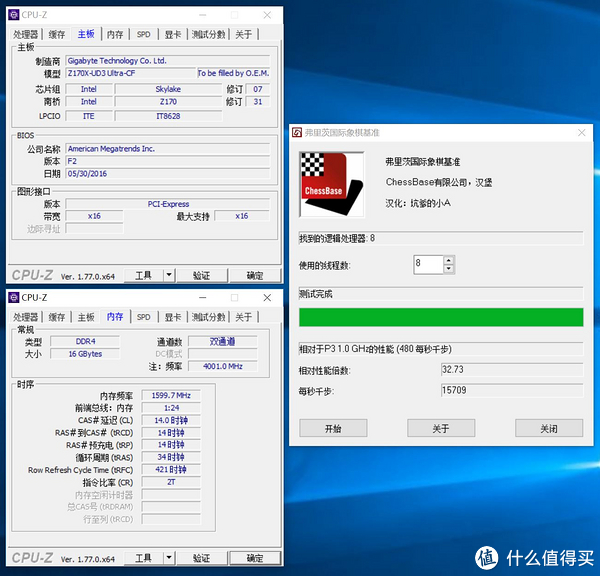The height and width of the screenshot is (576, 600).
Task: Click the ChessBase logo image
Action: coord(332,184)
